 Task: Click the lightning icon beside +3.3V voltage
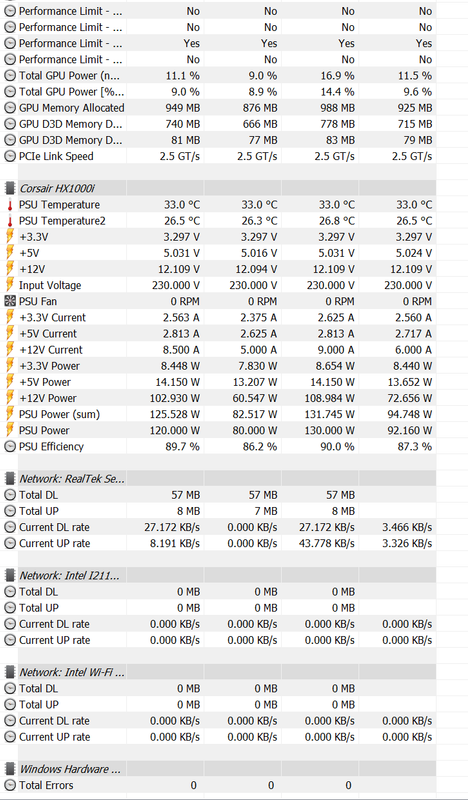[x=9, y=237]
